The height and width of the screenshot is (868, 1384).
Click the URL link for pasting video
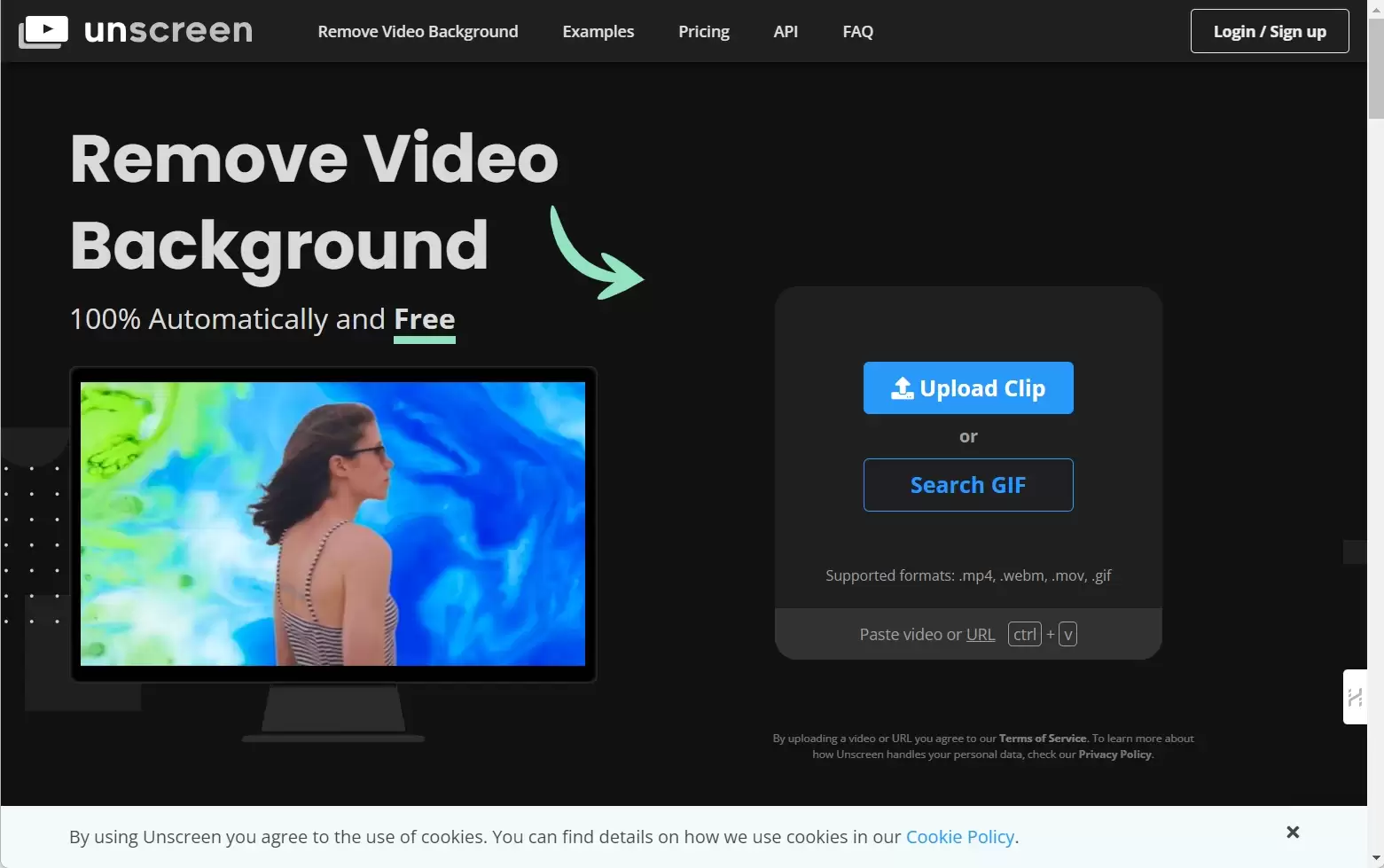(x=981, y=634)
